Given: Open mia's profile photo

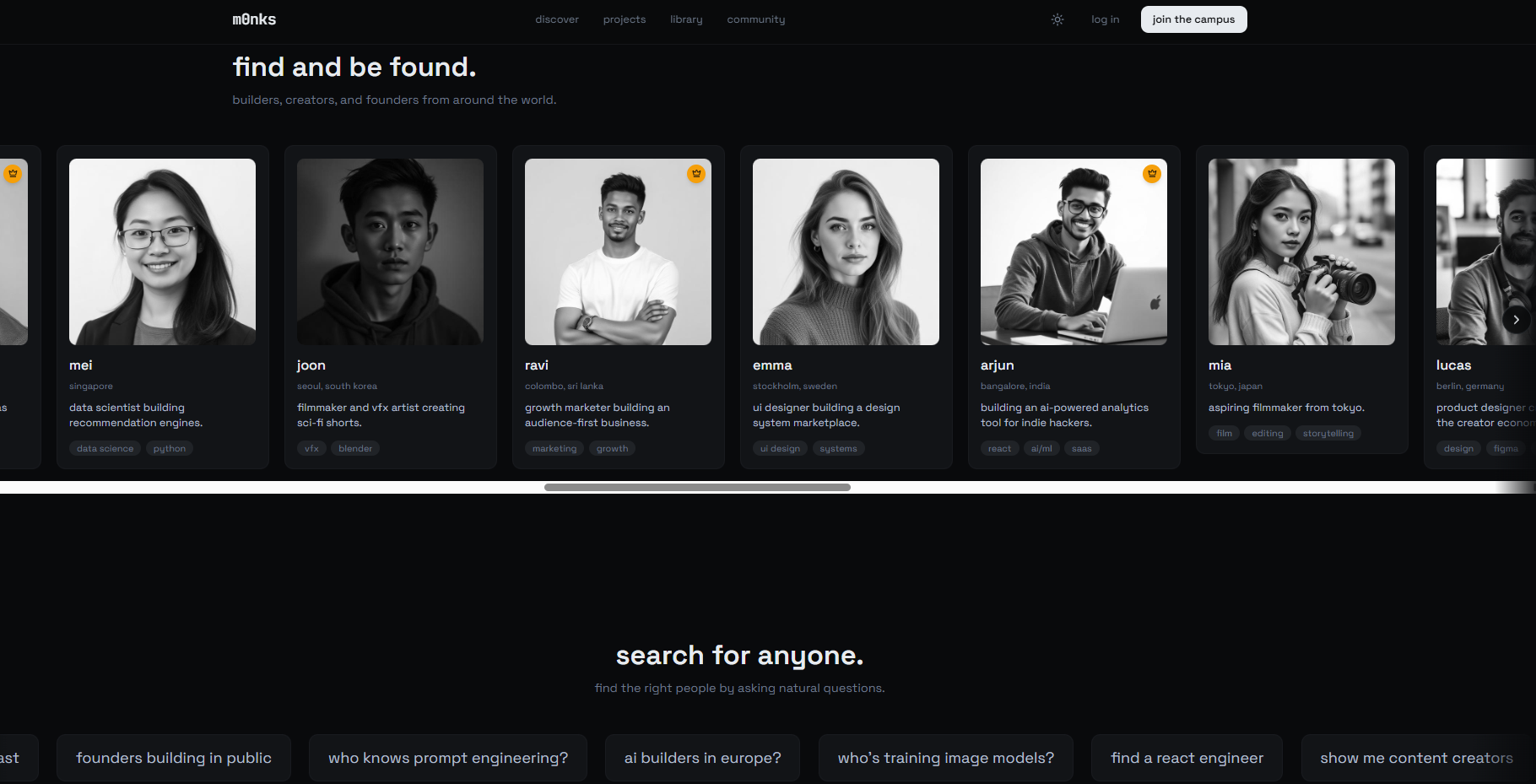Looking at the screenshot, I should click(x=1301, y=251).
